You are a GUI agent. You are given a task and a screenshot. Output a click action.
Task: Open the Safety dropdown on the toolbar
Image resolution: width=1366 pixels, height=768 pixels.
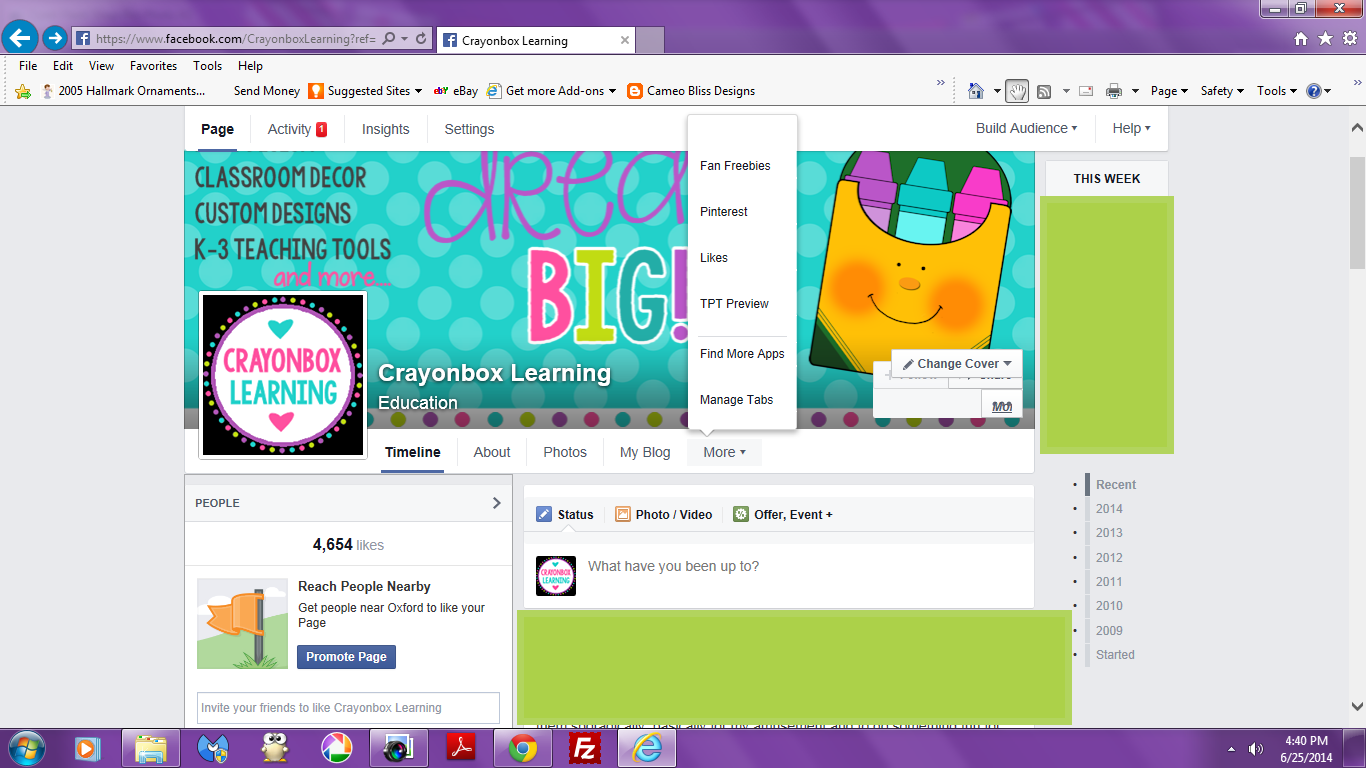[x=1218, y=90]
